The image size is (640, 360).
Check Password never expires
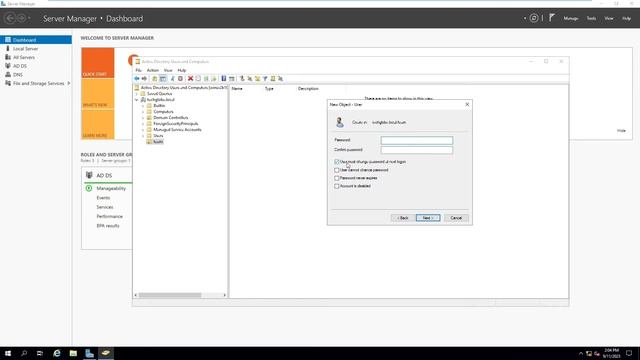tap(337, 178)
